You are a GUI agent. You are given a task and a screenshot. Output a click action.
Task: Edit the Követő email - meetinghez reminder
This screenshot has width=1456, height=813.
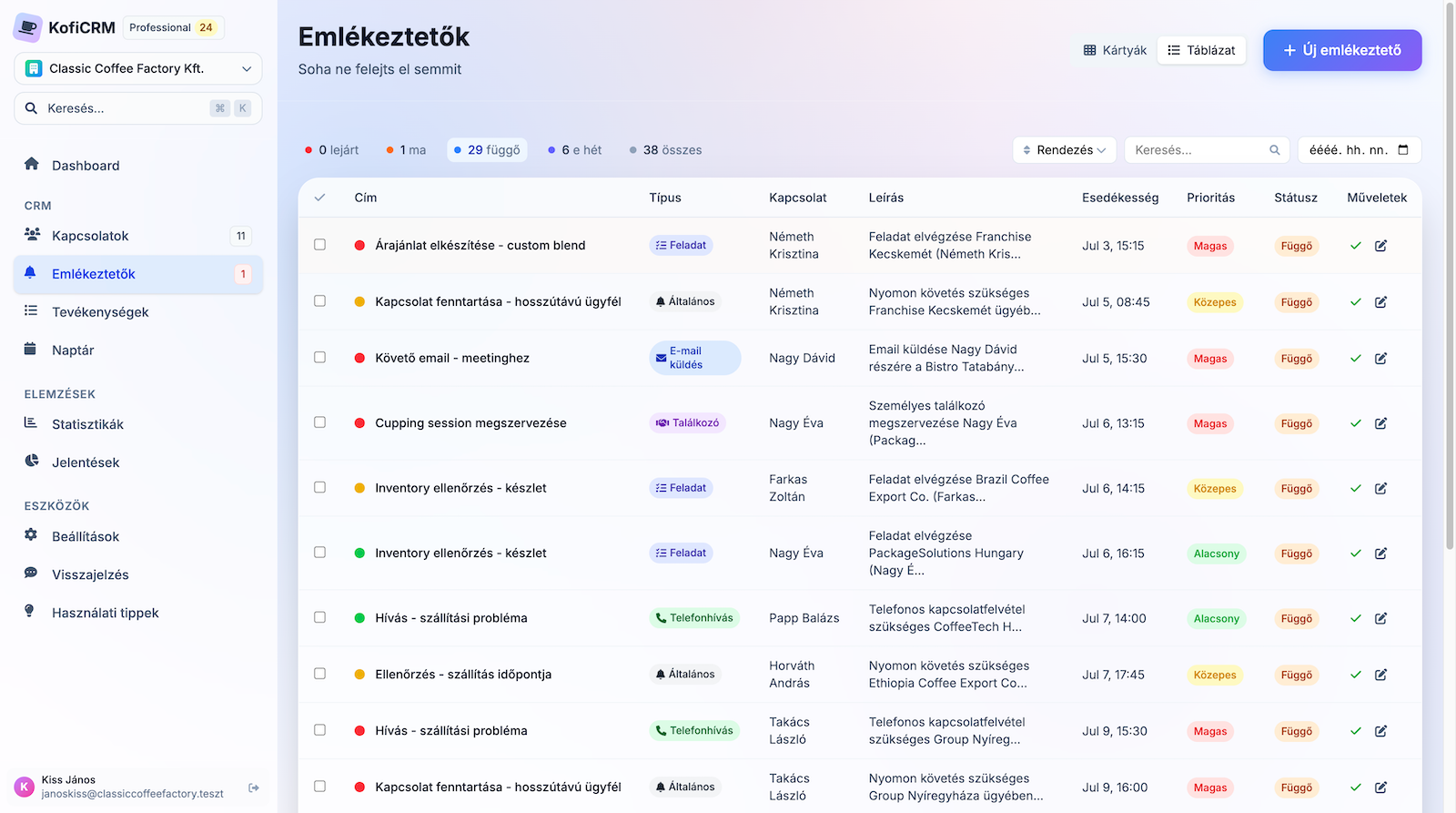[1380, 359]
